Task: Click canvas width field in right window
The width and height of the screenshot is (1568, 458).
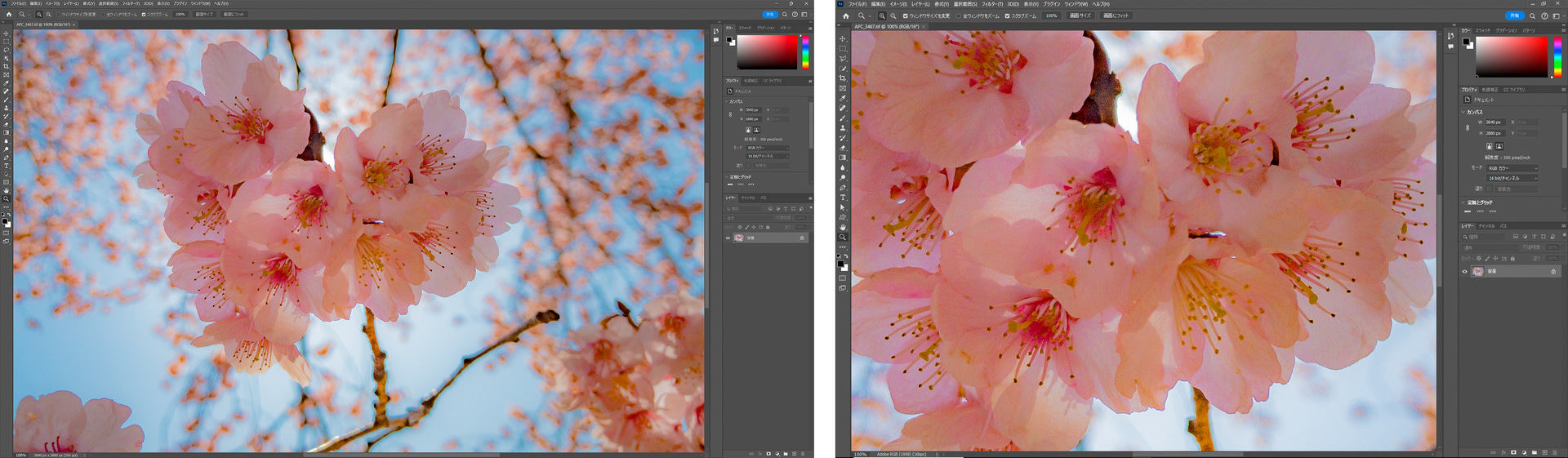Action: pos(1496,122)
